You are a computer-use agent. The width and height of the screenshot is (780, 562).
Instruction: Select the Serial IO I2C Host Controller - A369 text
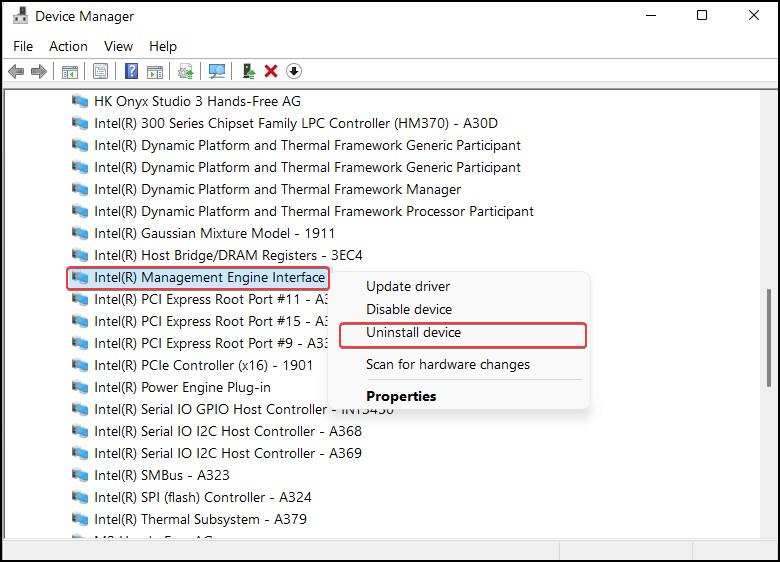point(228,453)
